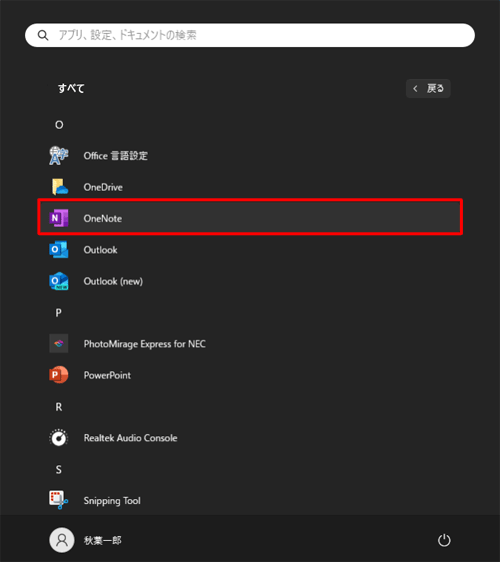
Task: Open the Office 言語設定 icon
Action: pos(59,156)
